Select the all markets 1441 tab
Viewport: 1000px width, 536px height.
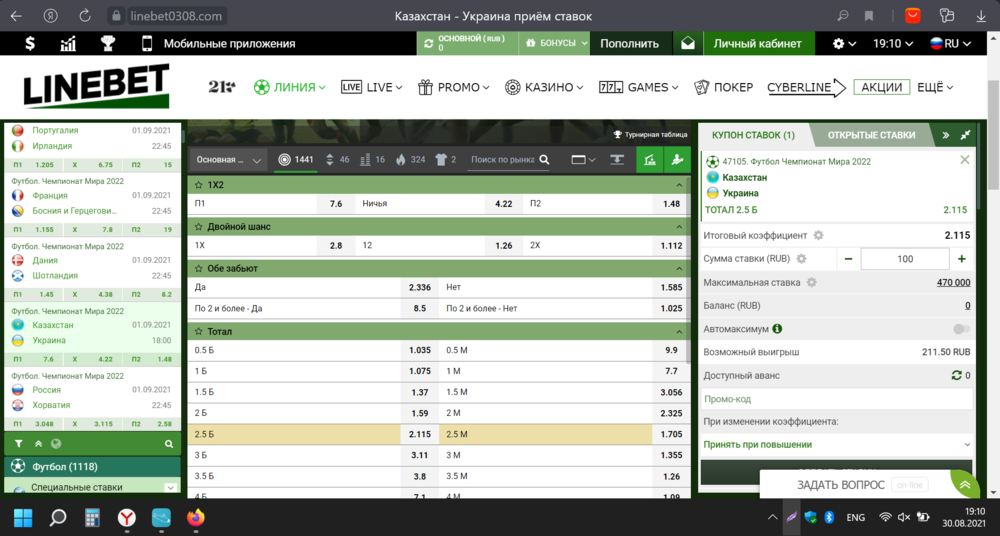[296, 160]
